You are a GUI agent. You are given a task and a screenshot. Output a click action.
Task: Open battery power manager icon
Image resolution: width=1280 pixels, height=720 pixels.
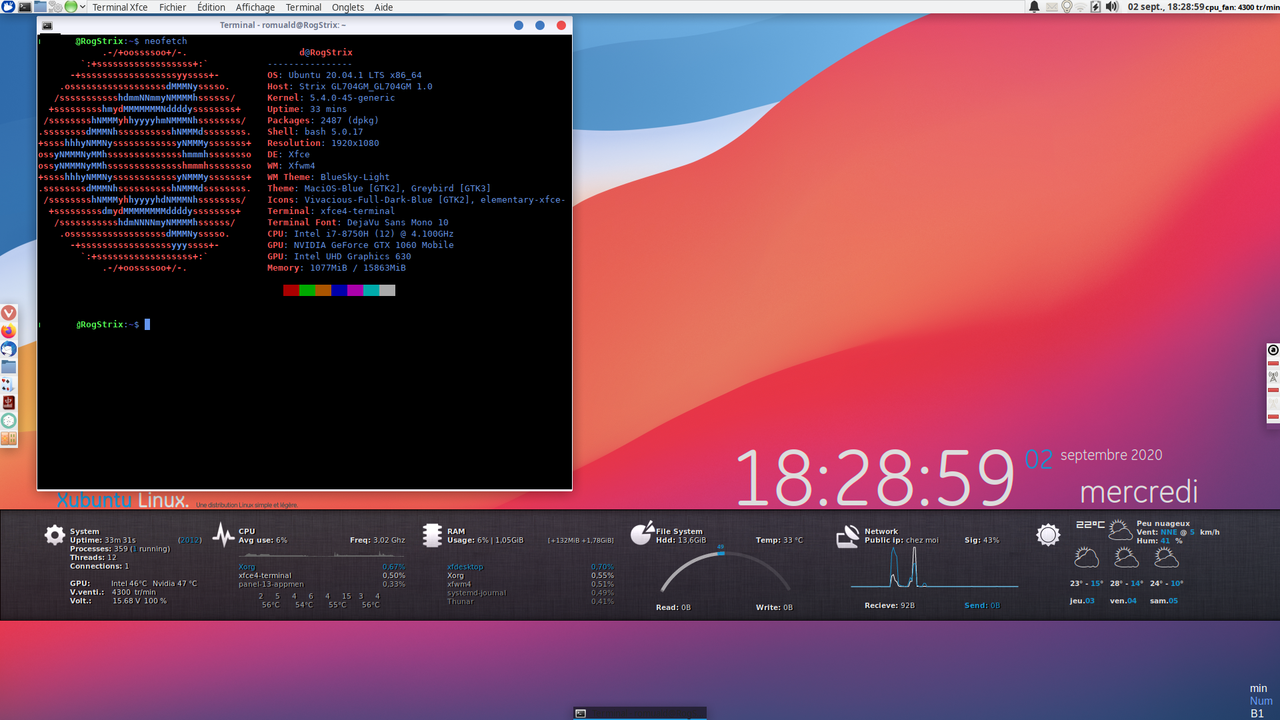1095,6
